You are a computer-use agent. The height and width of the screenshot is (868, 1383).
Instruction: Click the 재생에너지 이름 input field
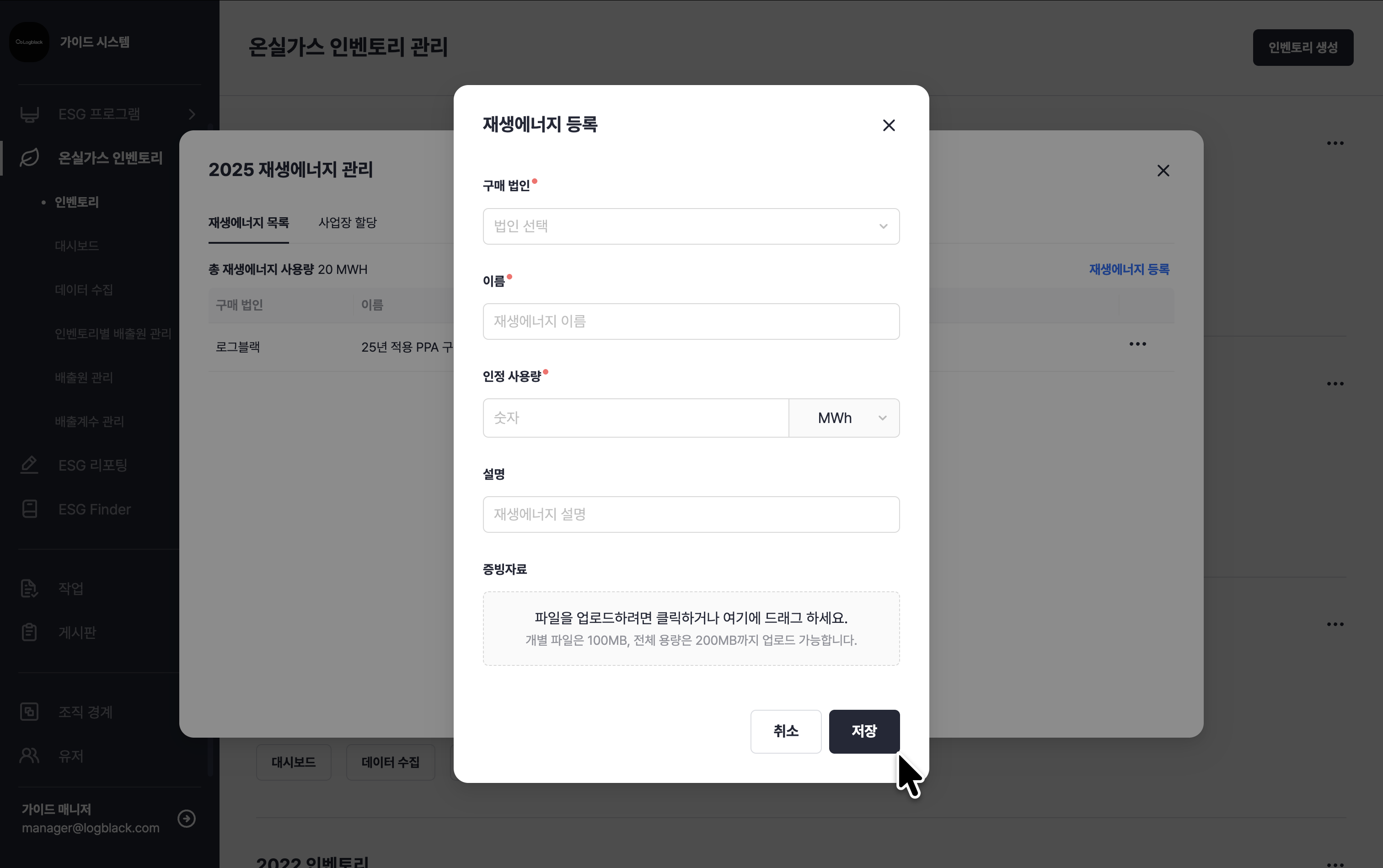point(691,321)
